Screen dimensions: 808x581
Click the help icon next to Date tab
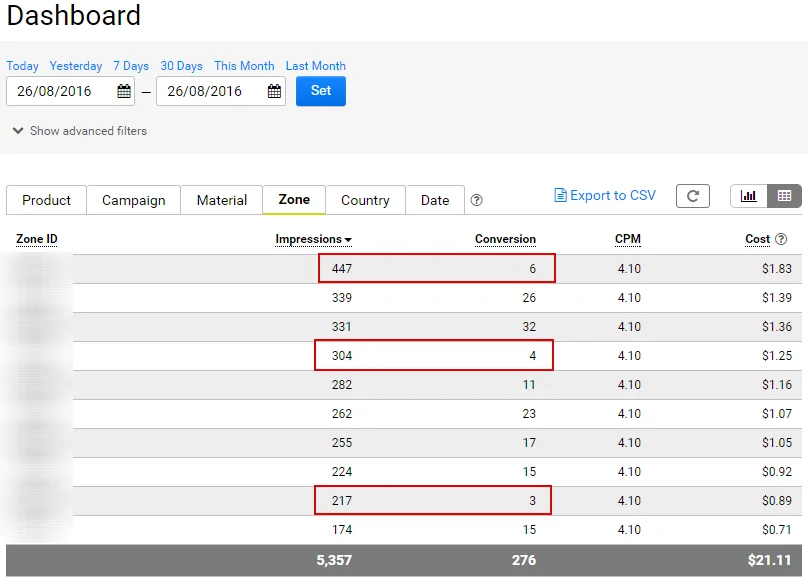tap(477, 200)
